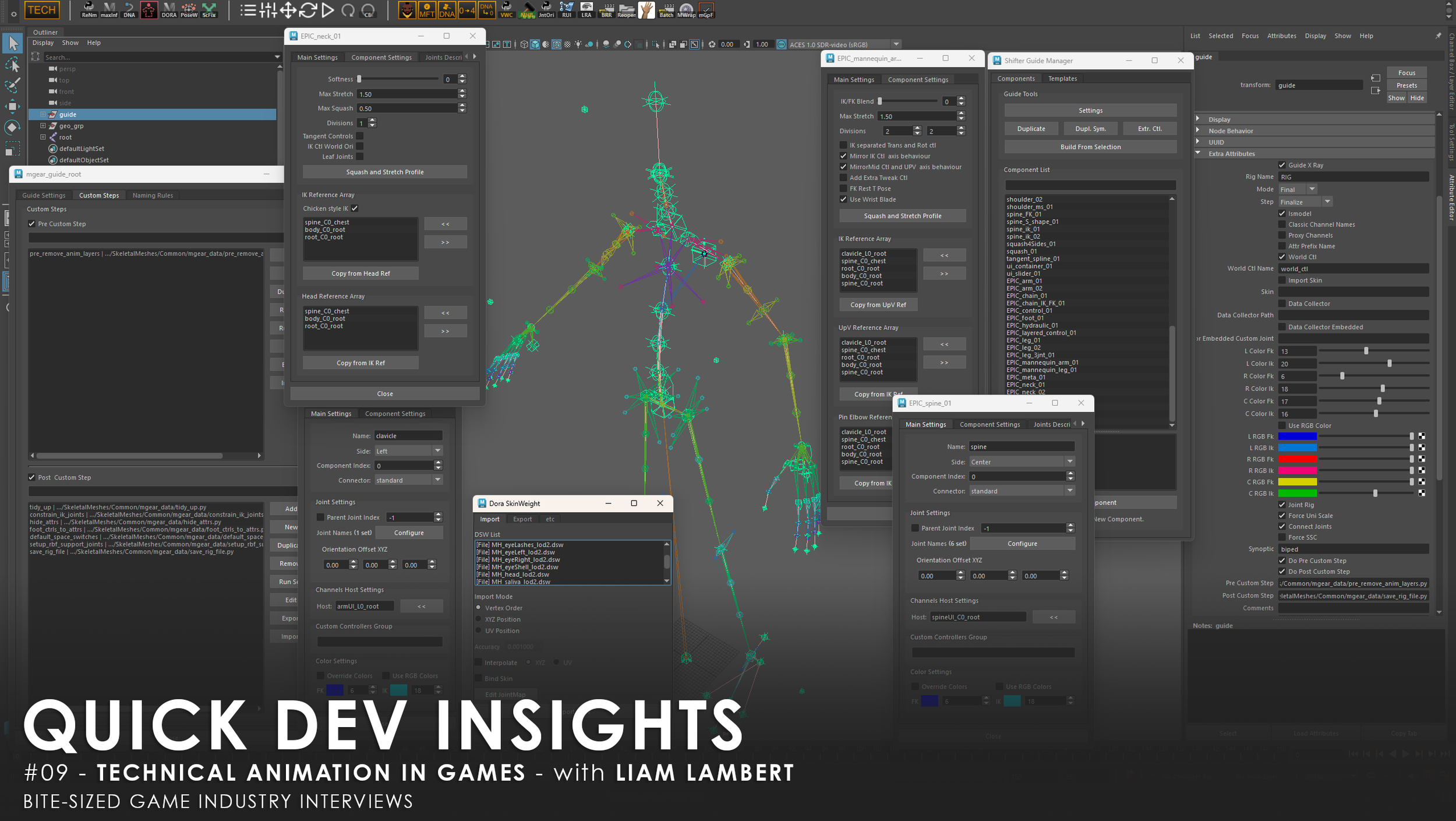Click the L RGB Fk blue swatch
The width and height of the screenshot is (1456, 821).
[1297, 436]
